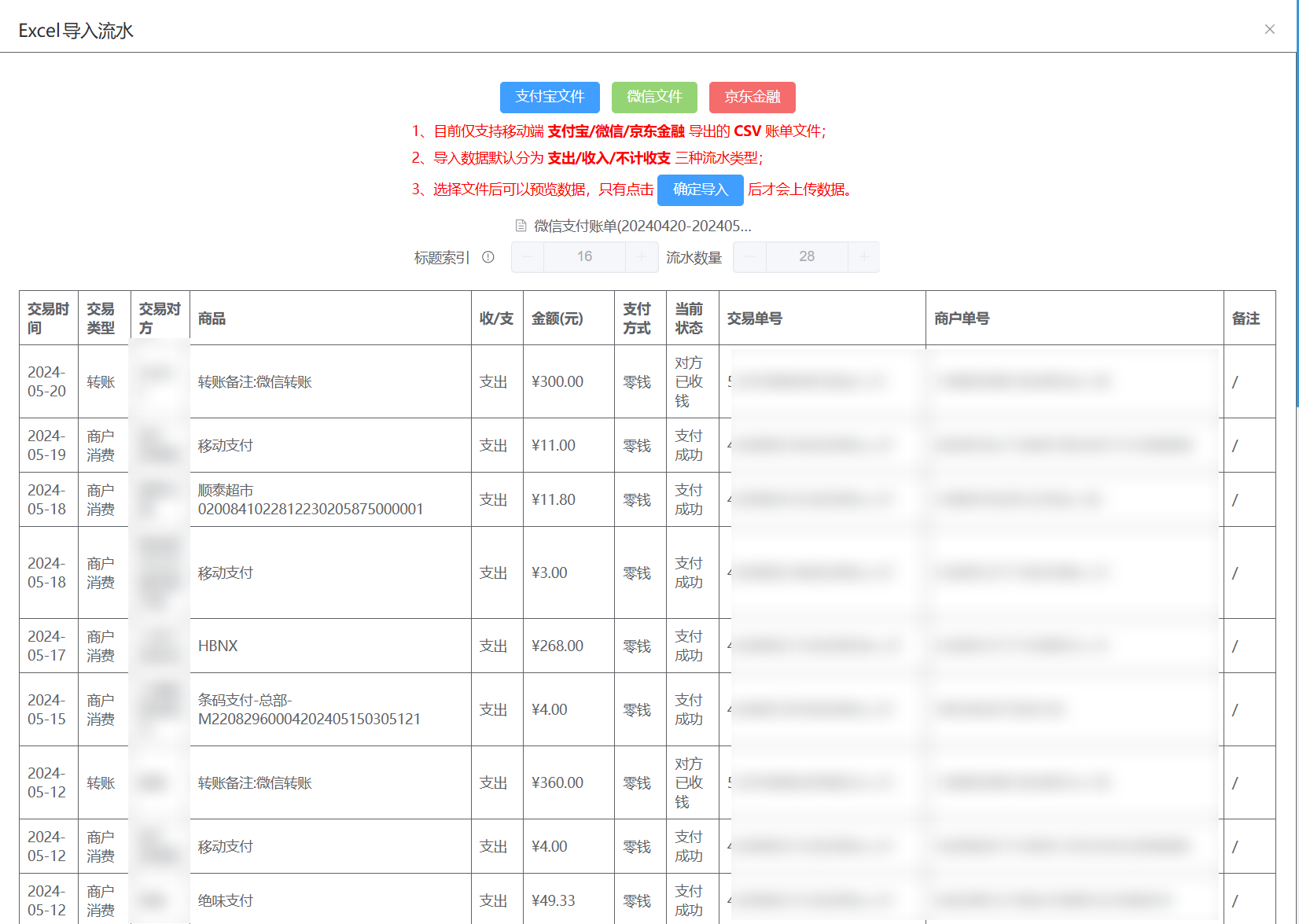Click the 确定导入 confirm button
Viewport: 1299px width, 924px height.
[701, 190]
